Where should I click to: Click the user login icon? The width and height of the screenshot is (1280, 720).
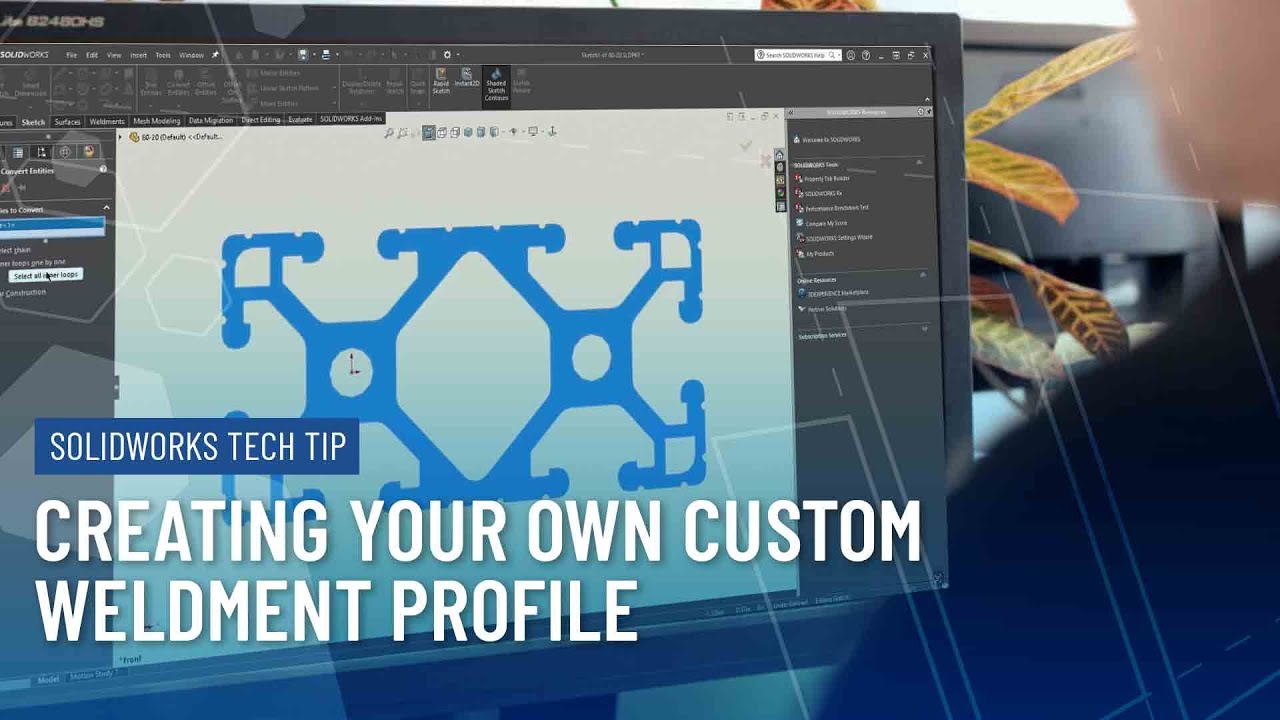(x=851, y=55)
